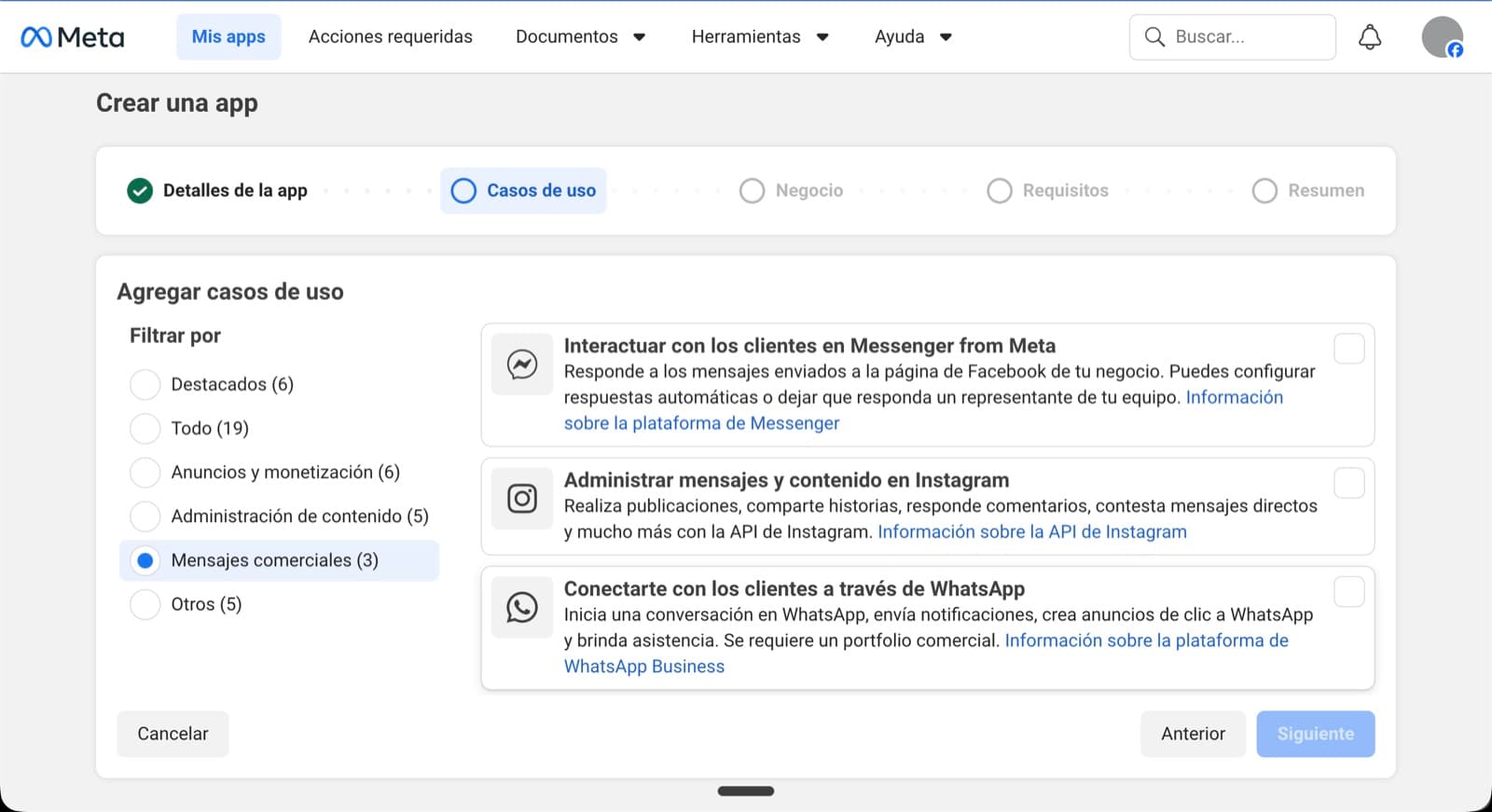Check the Messenger from Meta use case box
Image resolution: width=1492 pixels, height=812 pixels.
(x=1349, y=349)
